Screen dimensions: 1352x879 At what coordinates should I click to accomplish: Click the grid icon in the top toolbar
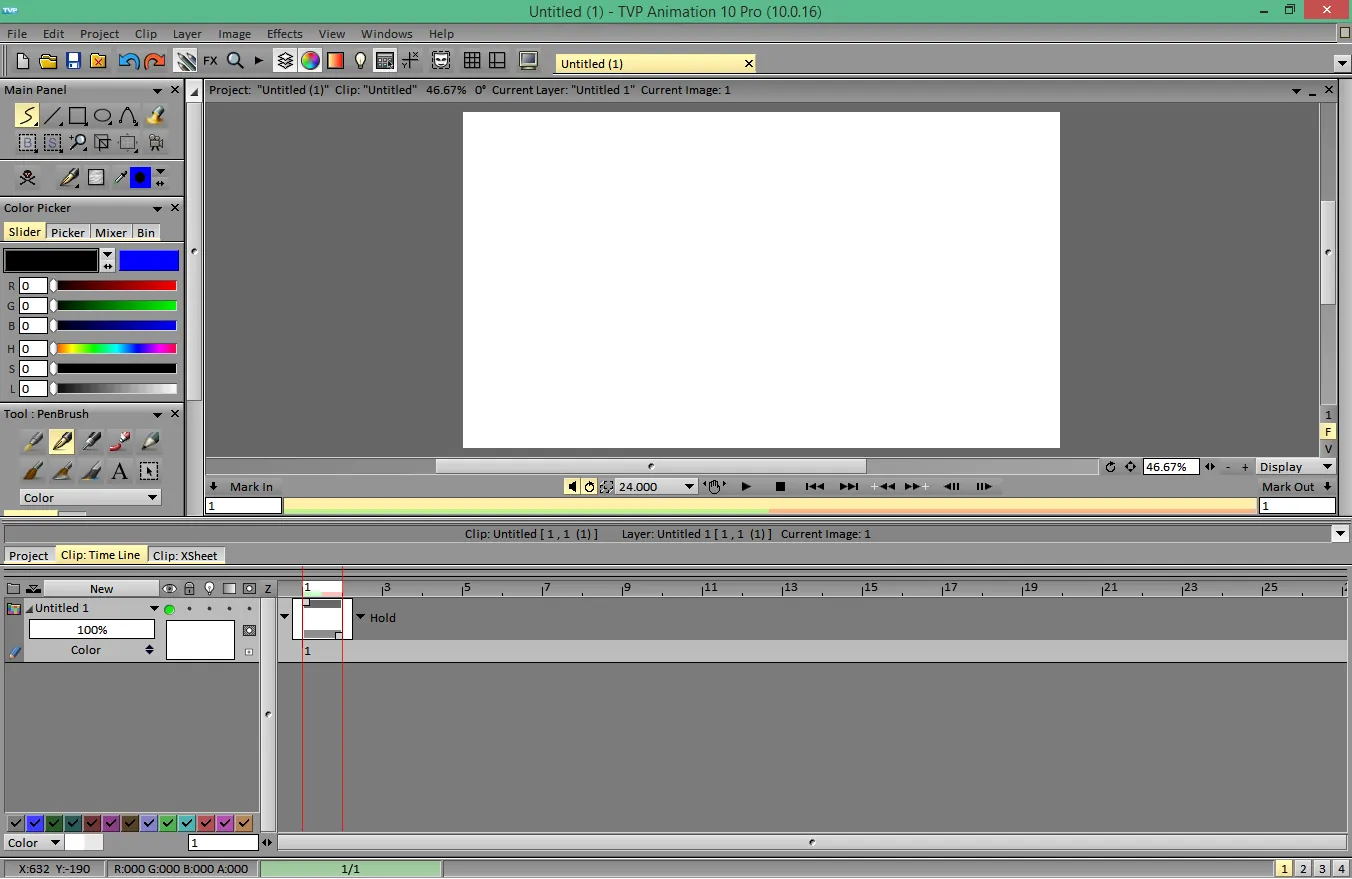472,61
